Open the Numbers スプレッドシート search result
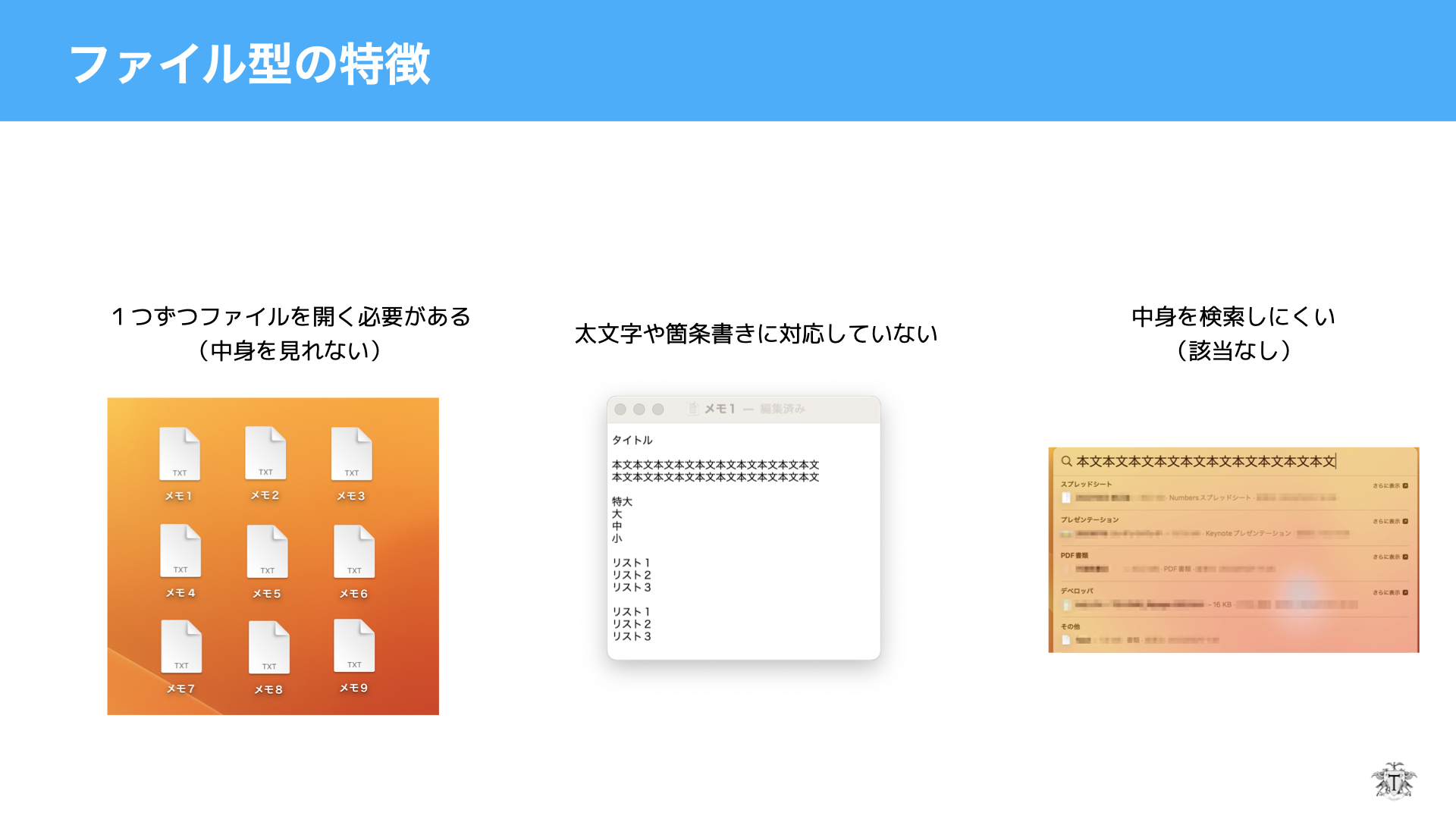1456x819 pixels. click(x=1234, y=498)
